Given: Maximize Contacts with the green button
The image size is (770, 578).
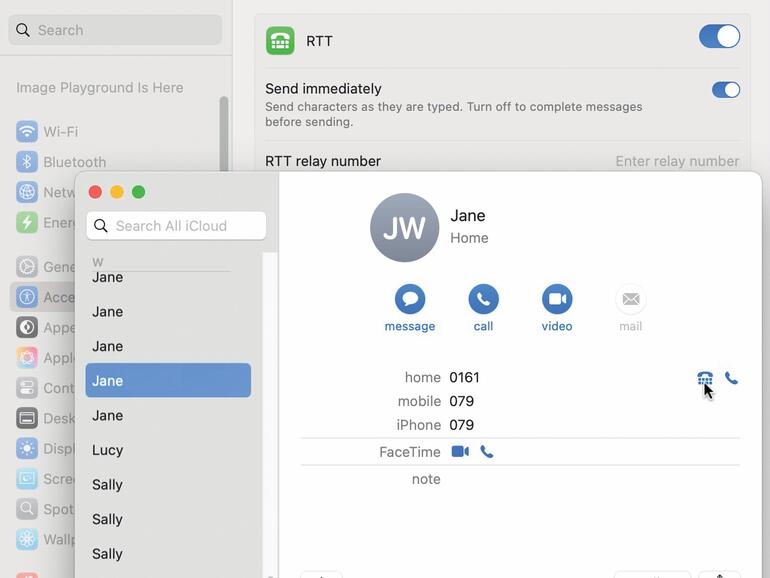Looking at the screenshot, I should (138, 192).
